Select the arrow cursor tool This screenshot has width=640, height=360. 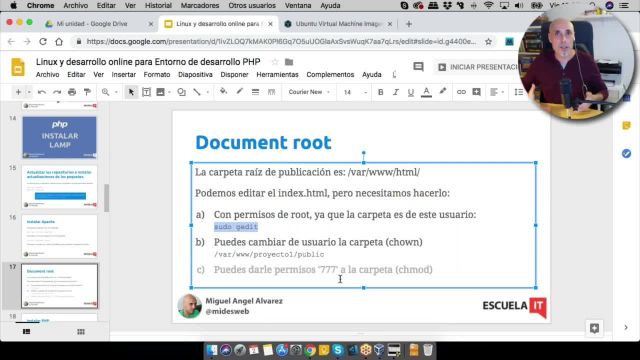tap(131, 92)
